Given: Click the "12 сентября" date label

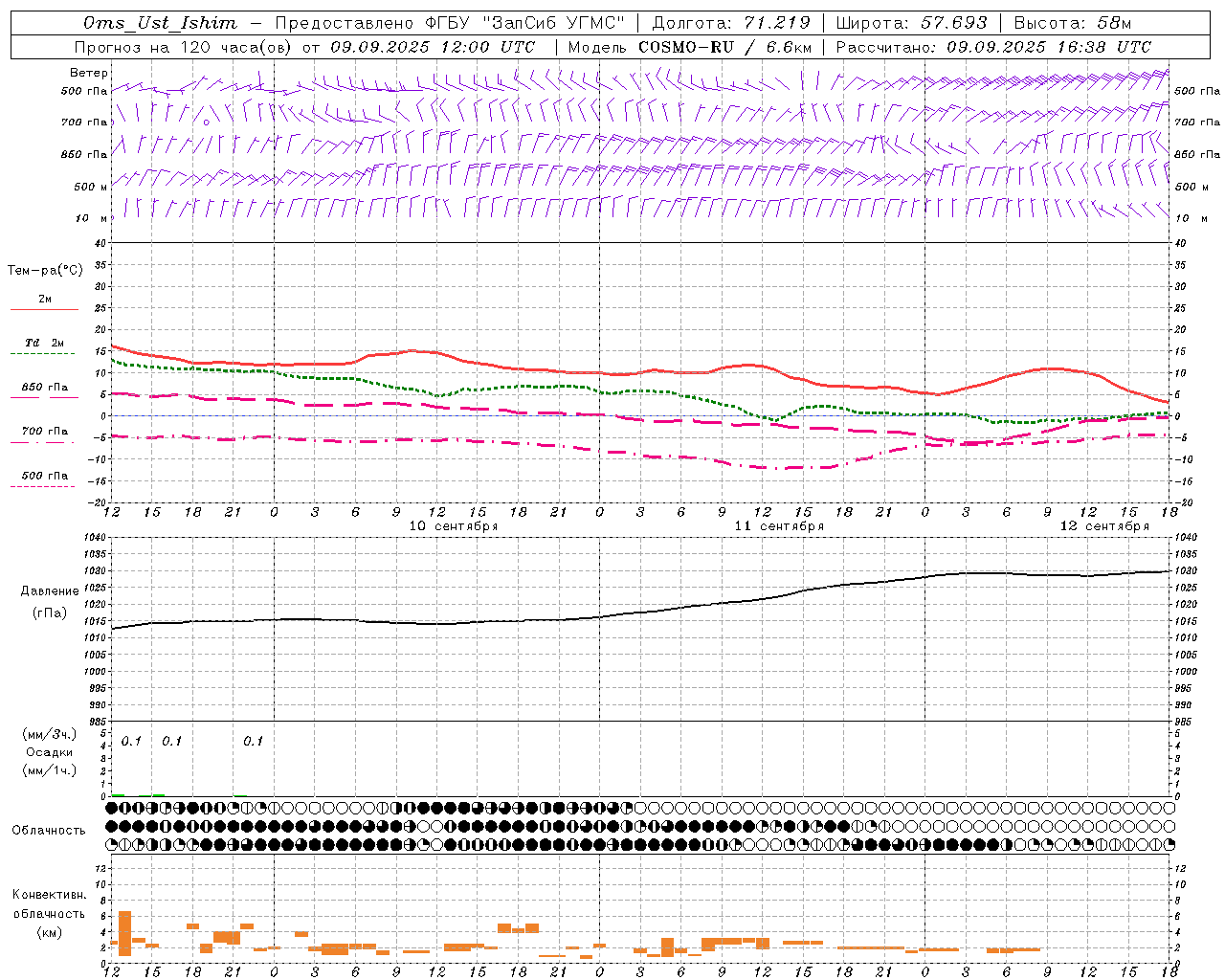Looking at the screenshot, I should click(1104, 526).
